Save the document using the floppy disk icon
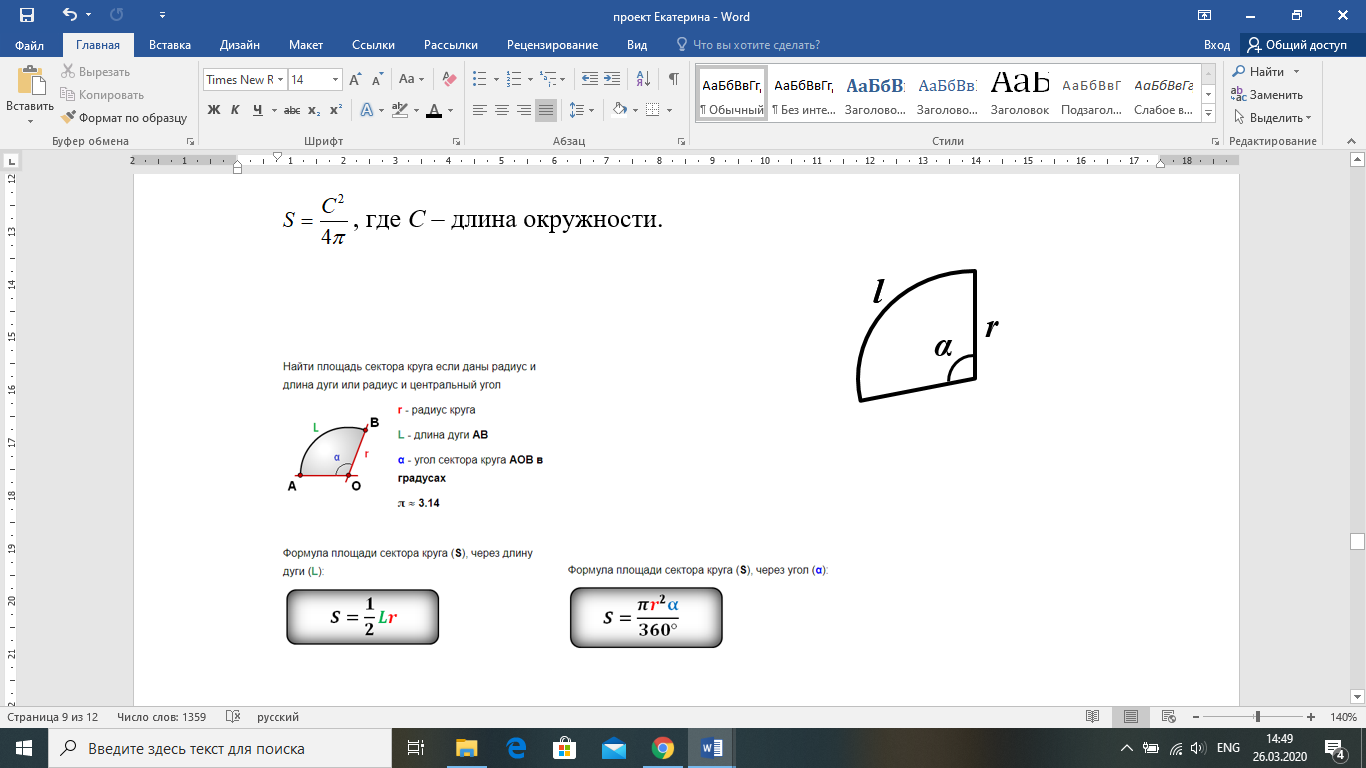 [x=27, y=16]
